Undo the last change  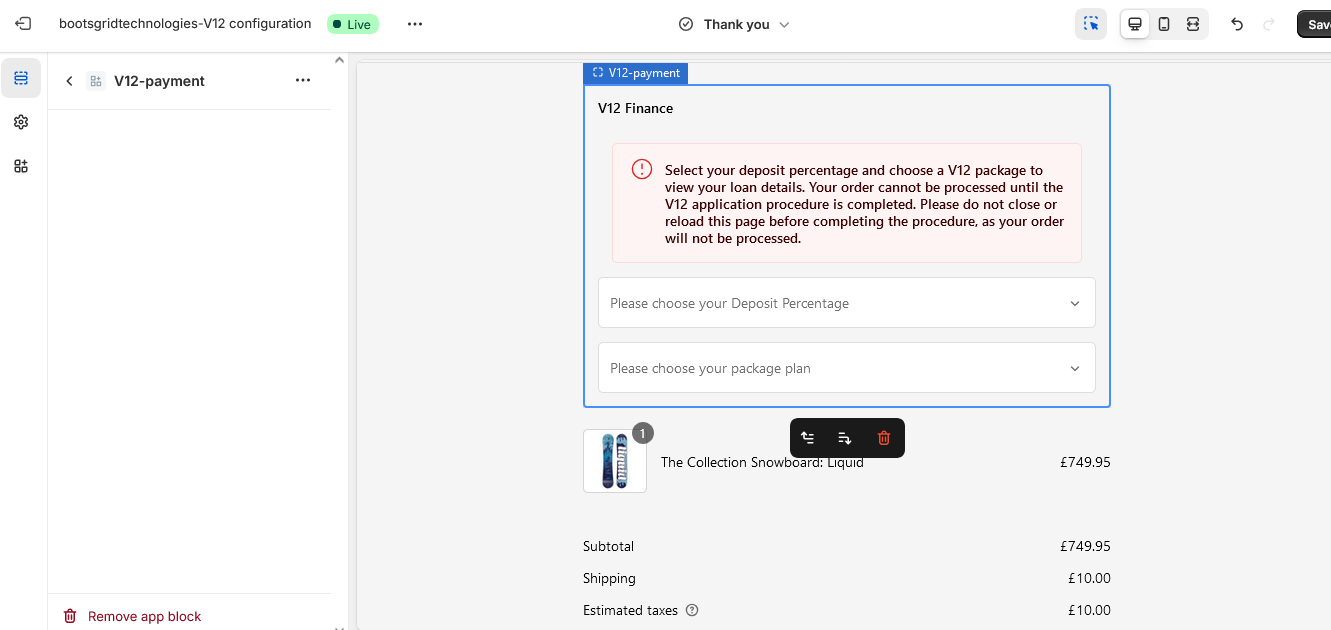[1237, 24]
